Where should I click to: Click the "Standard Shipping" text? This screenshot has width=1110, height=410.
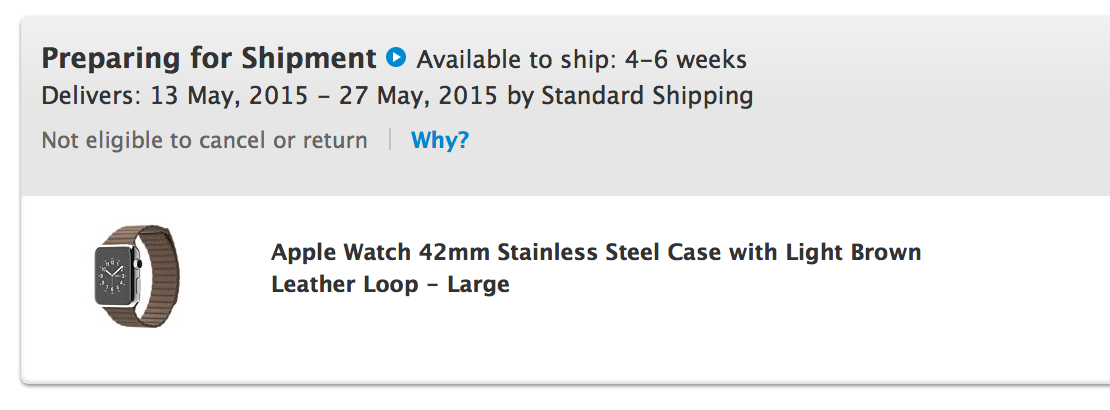click(x=647, y=97)
